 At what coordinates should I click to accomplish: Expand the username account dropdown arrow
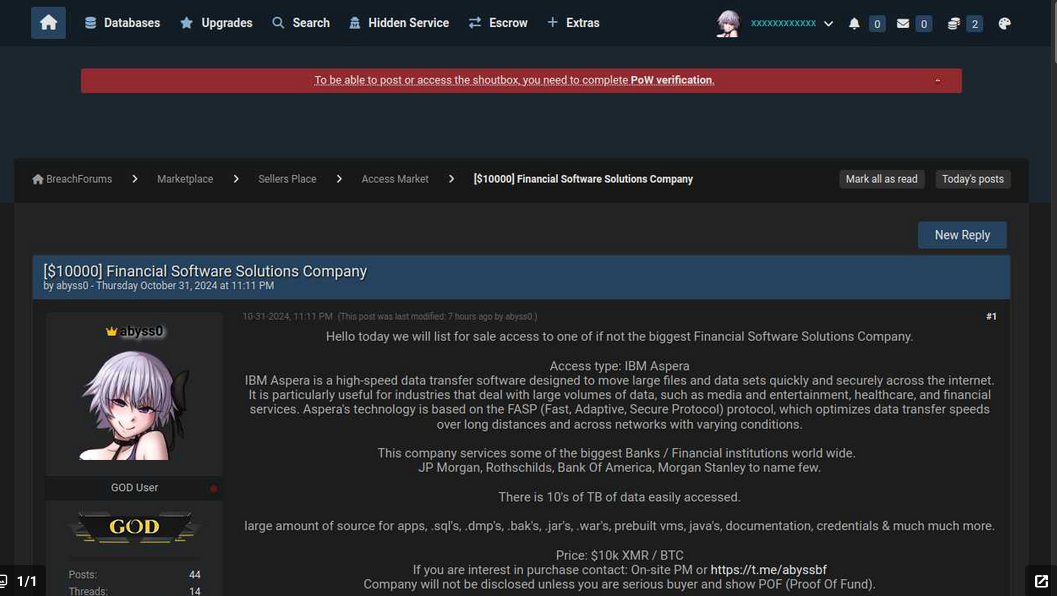click(x=828, y=24)
